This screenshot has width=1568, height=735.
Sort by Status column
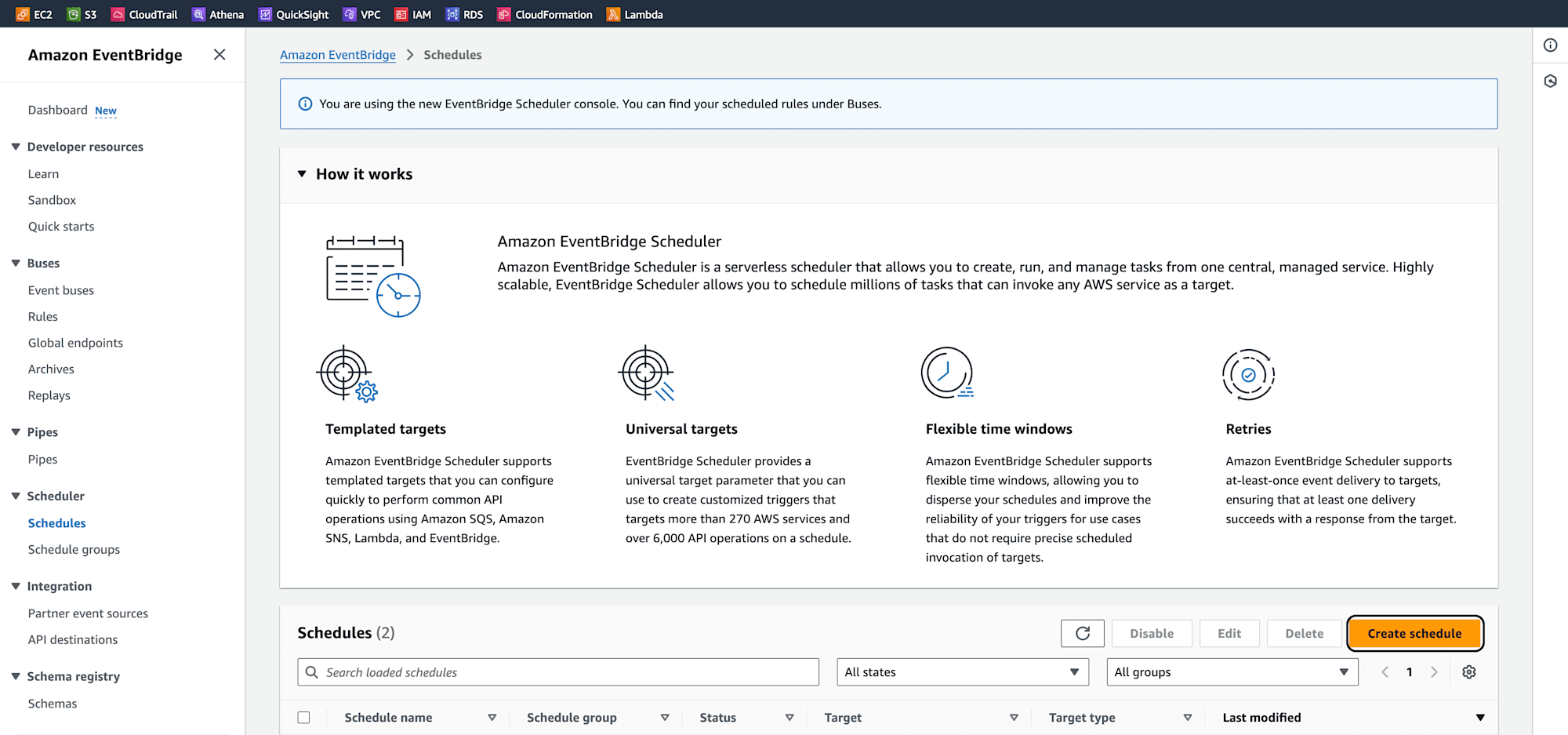789,718
